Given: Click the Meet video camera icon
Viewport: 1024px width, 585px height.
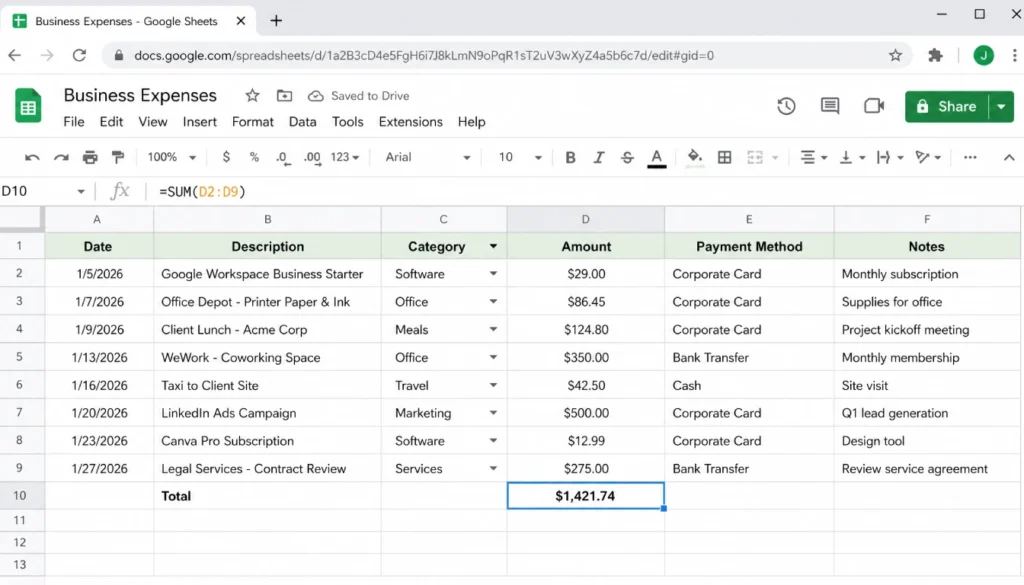Looking at the screenshot, I should 874,106.
